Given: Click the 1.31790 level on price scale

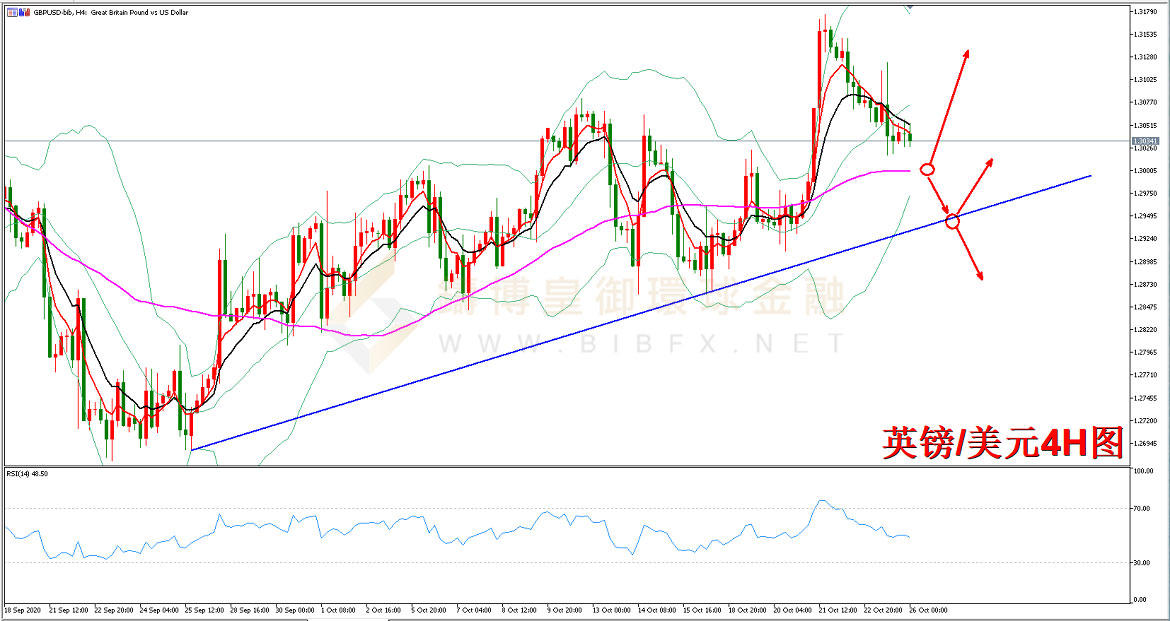Looking at the screenshot, I should click(1146, 12).
